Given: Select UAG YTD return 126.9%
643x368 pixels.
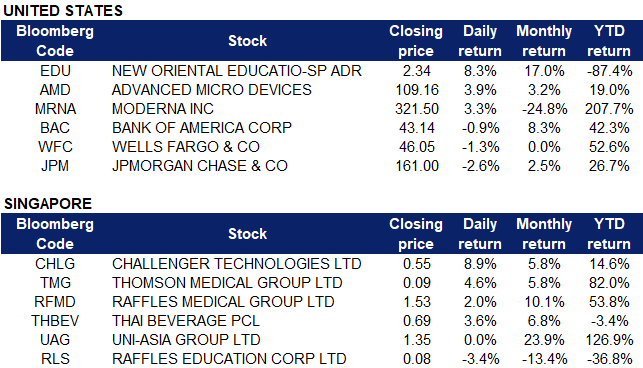Looking at the screenshot, I should (x=609, y=340).
